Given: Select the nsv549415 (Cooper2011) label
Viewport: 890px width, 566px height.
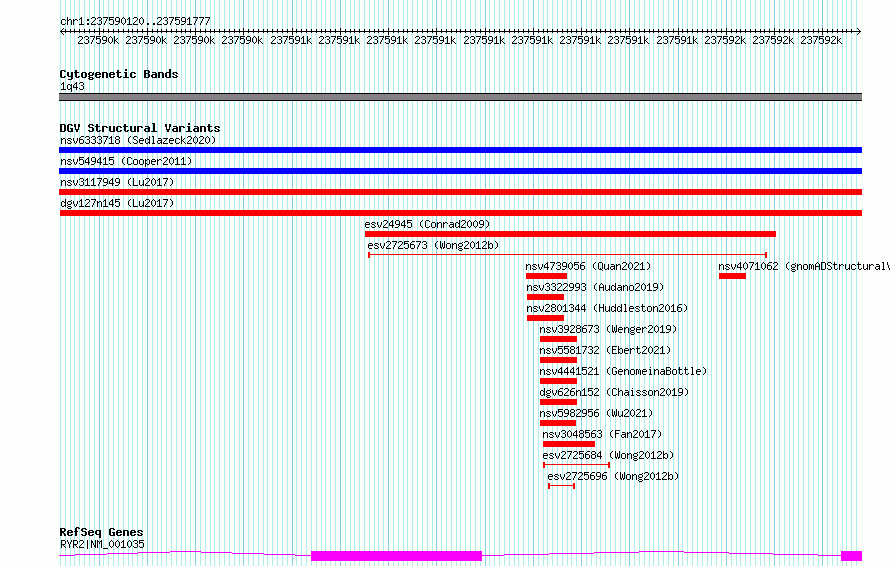Looking at the screenshot, I should click(126, 161).
